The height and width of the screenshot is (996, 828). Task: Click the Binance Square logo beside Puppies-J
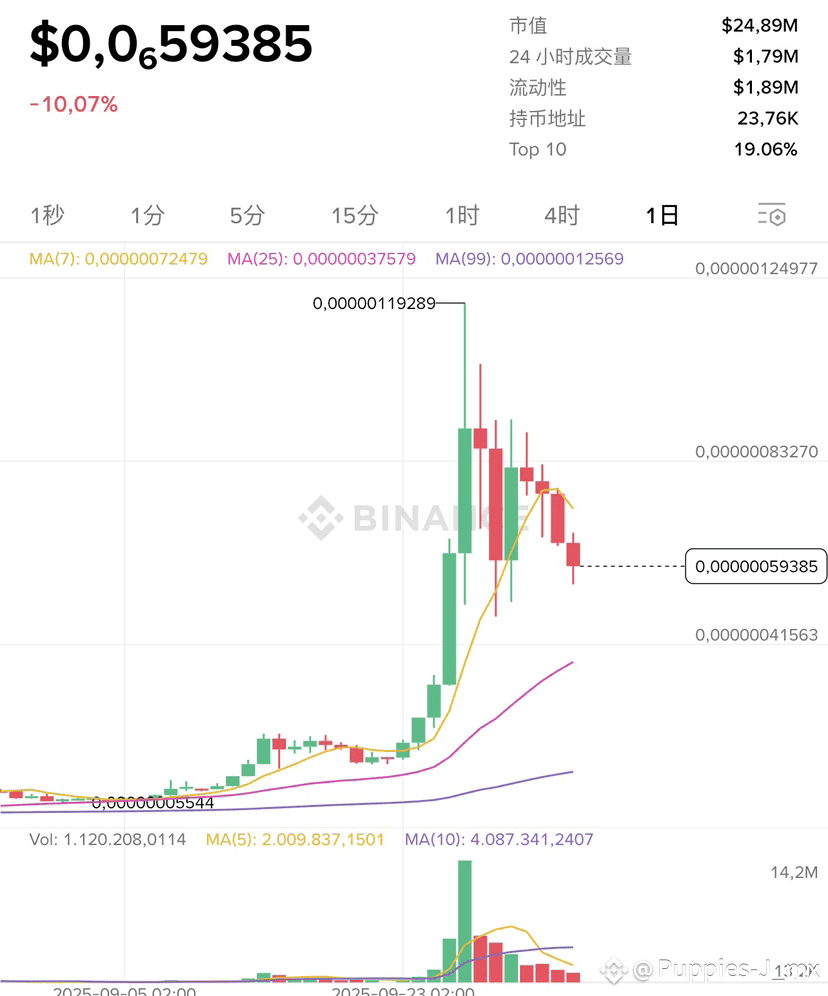(614, 971)
